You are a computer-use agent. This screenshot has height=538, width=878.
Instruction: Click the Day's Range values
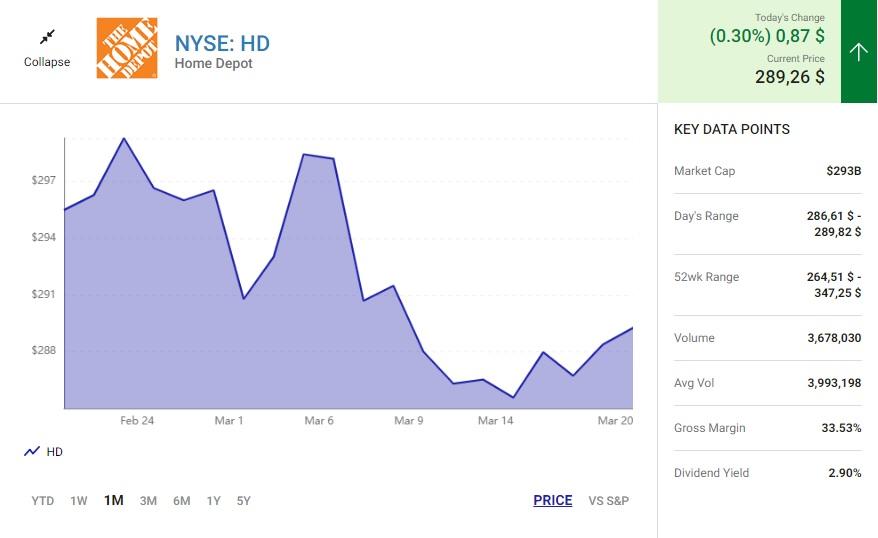834,224
